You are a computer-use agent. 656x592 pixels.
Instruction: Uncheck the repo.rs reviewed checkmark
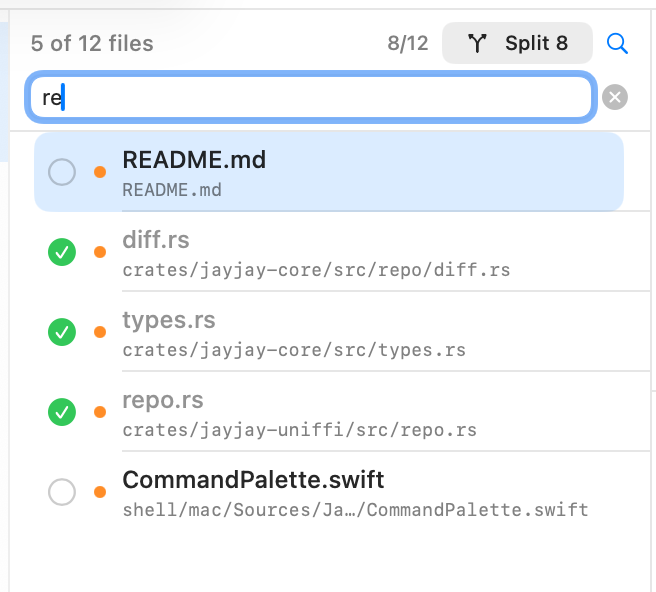click(62, 411)
